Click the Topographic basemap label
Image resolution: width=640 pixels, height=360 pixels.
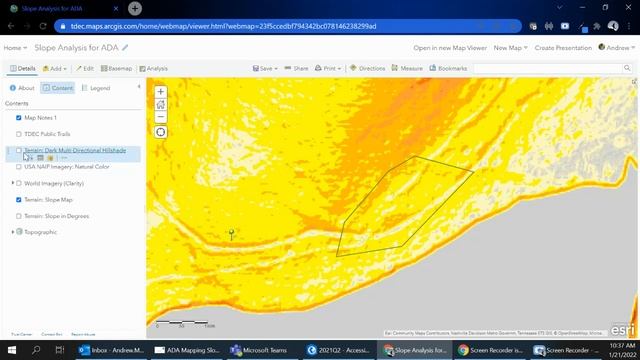[x=40, y=232]
